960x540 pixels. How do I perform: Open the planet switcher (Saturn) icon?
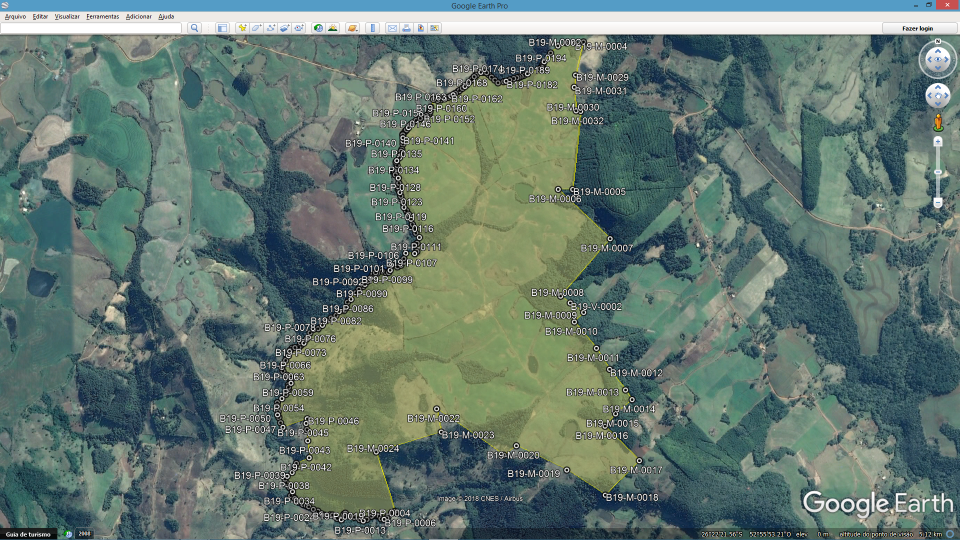[x=352, y=28]
